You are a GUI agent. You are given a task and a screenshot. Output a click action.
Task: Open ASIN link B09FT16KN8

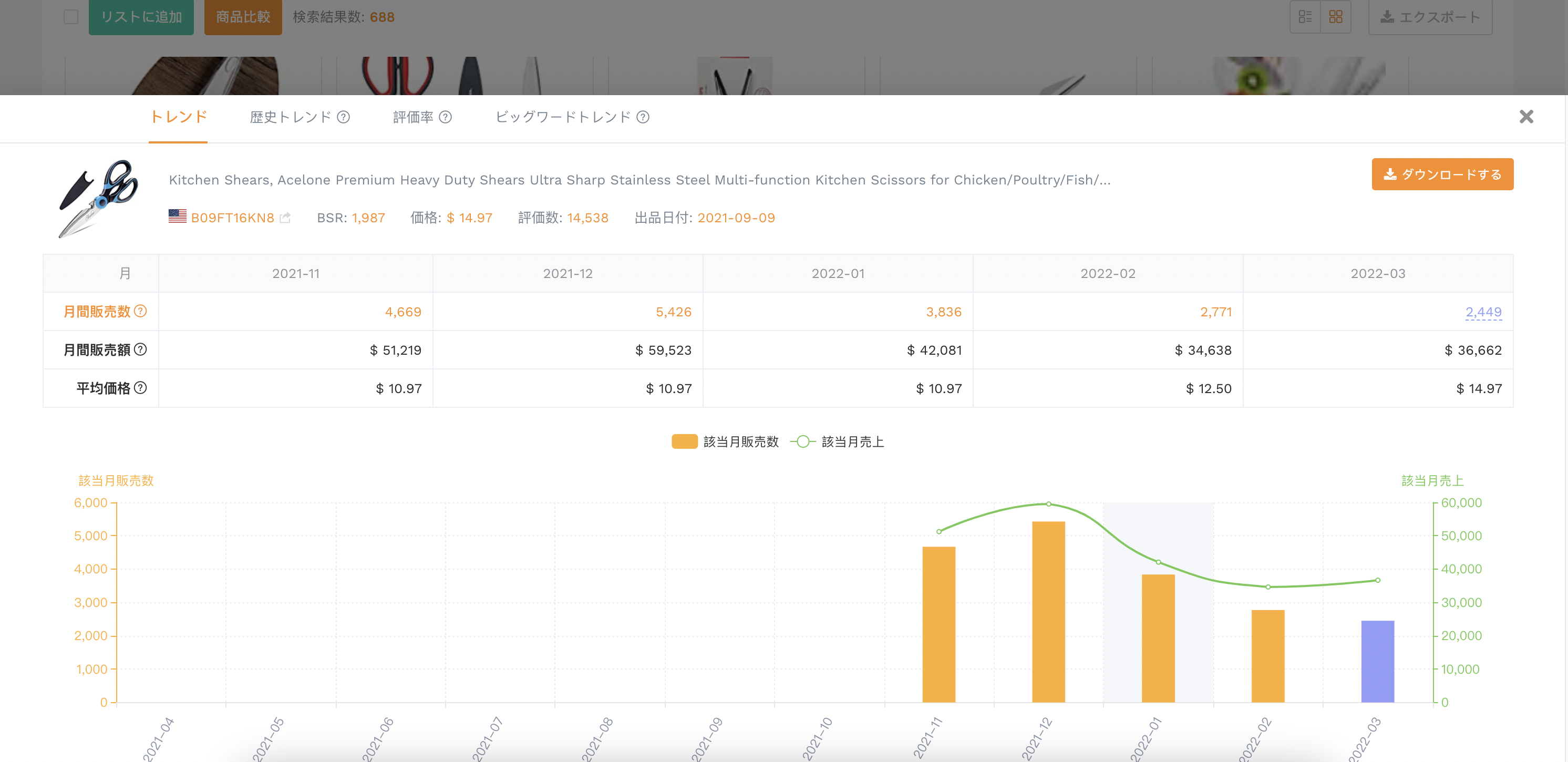coord(233,218)
